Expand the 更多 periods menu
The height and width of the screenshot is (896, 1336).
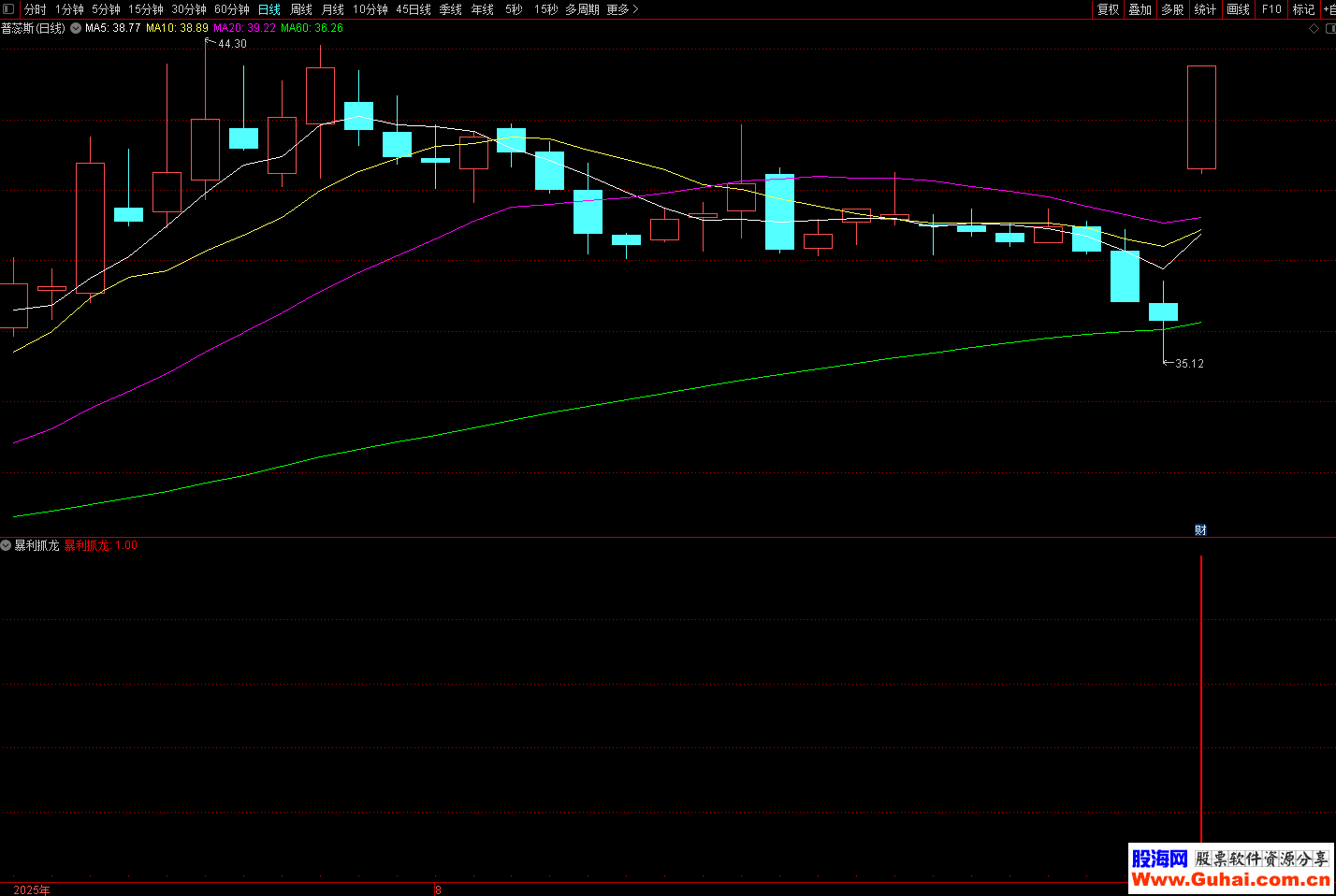622,9
